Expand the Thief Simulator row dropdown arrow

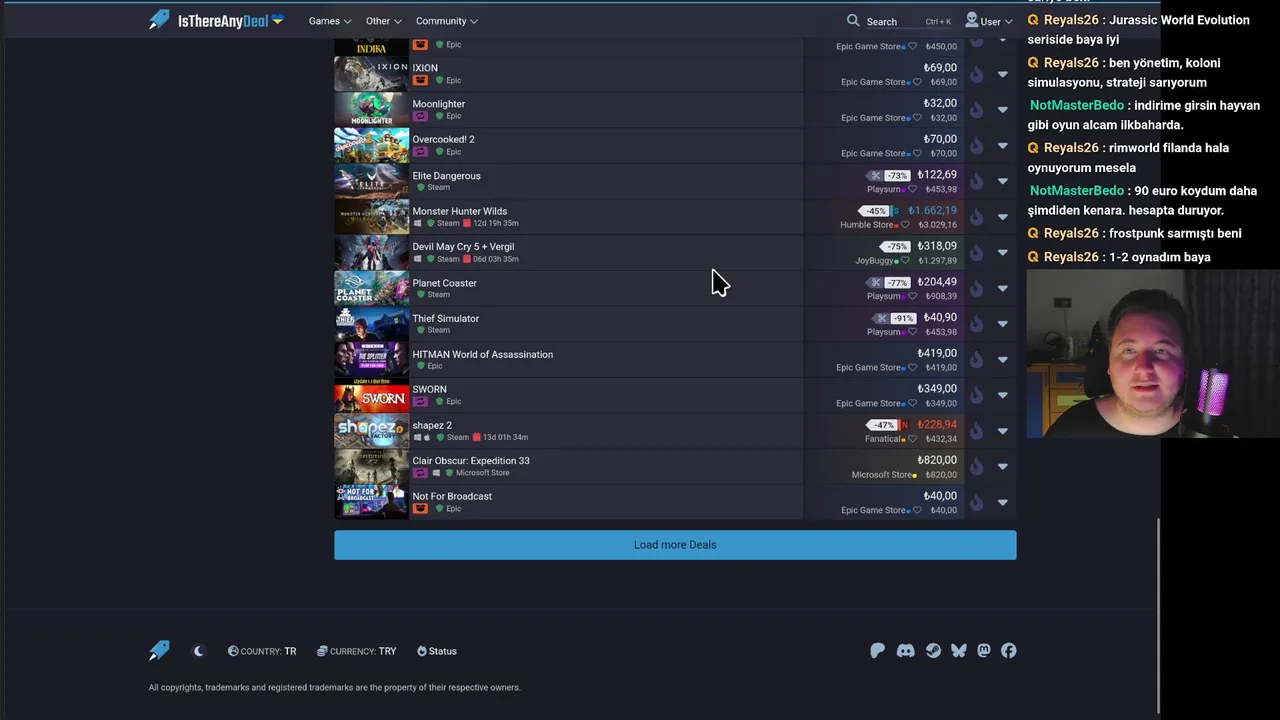coord(1003,324)
